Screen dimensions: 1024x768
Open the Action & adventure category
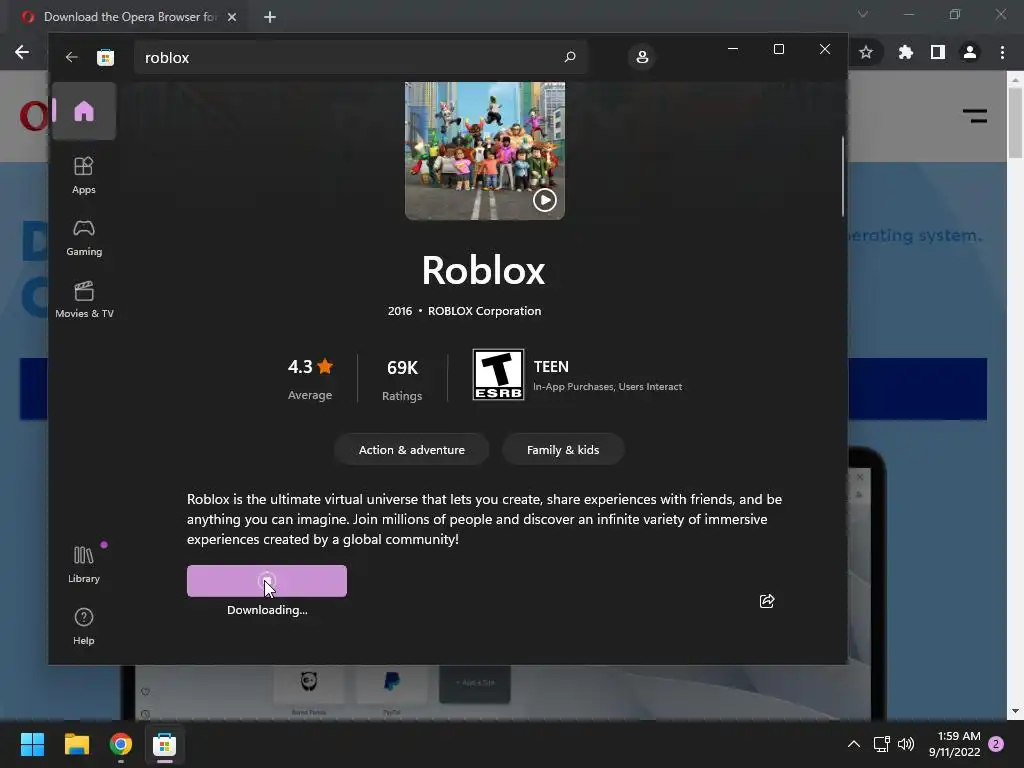tap(411, 450)
